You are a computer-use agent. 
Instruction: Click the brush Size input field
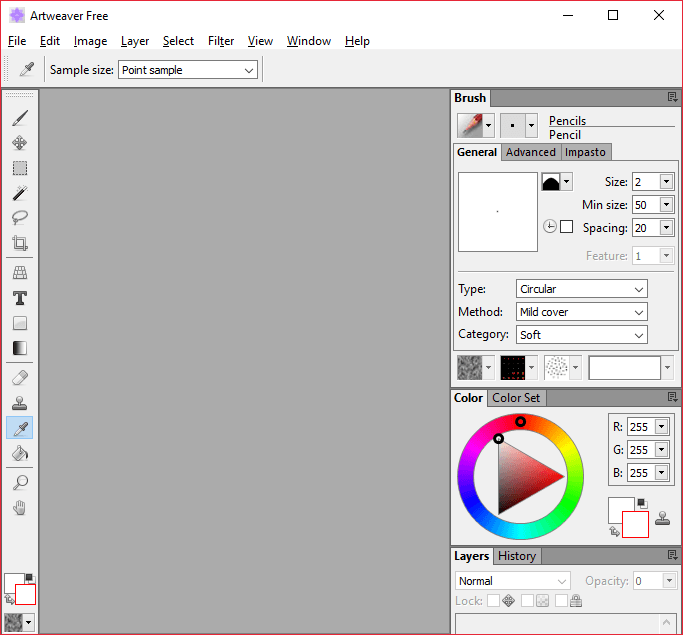pyautogui.click(x=644, y=181)
